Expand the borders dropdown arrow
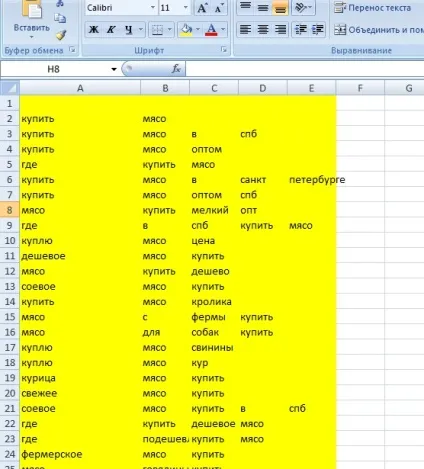 pos(170,30)
